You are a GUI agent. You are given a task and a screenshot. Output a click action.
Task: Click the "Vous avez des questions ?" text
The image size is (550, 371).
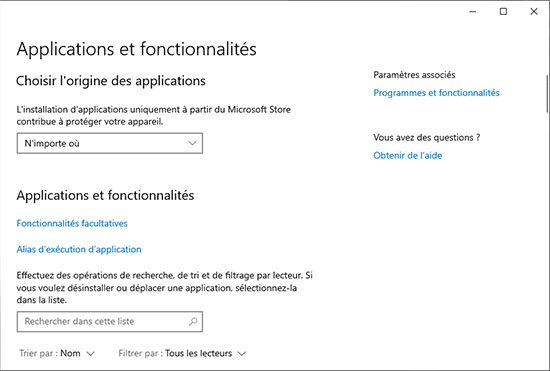pos(427,137)
